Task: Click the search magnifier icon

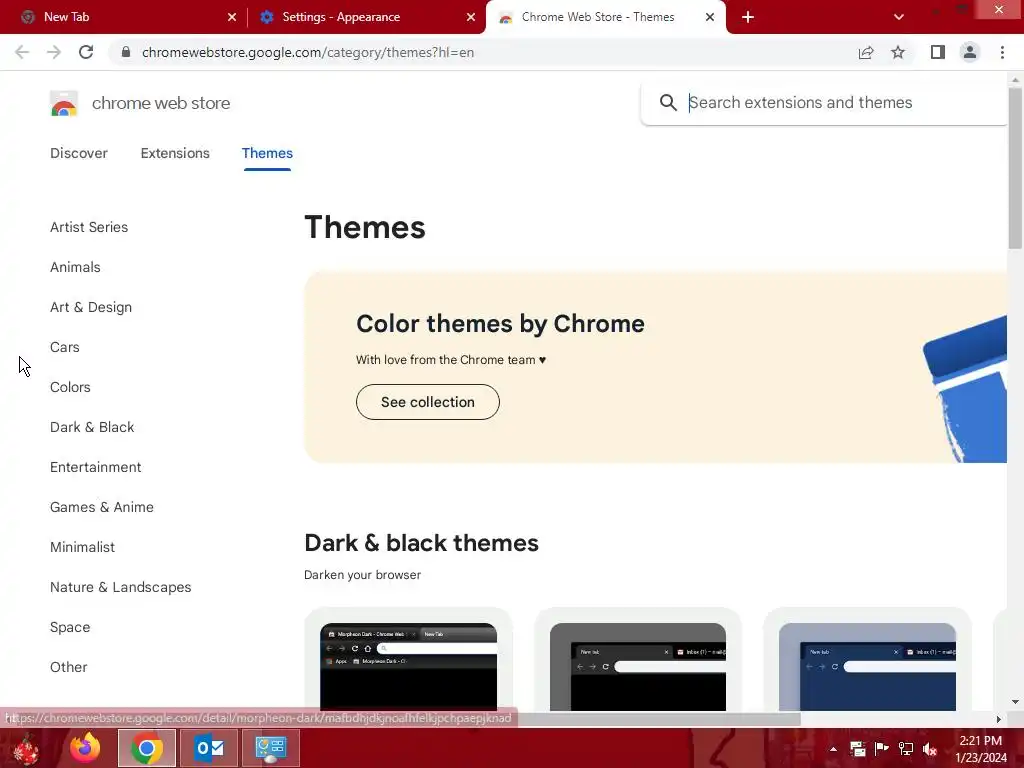Action: pyautogui.click(x=668, y=103)
